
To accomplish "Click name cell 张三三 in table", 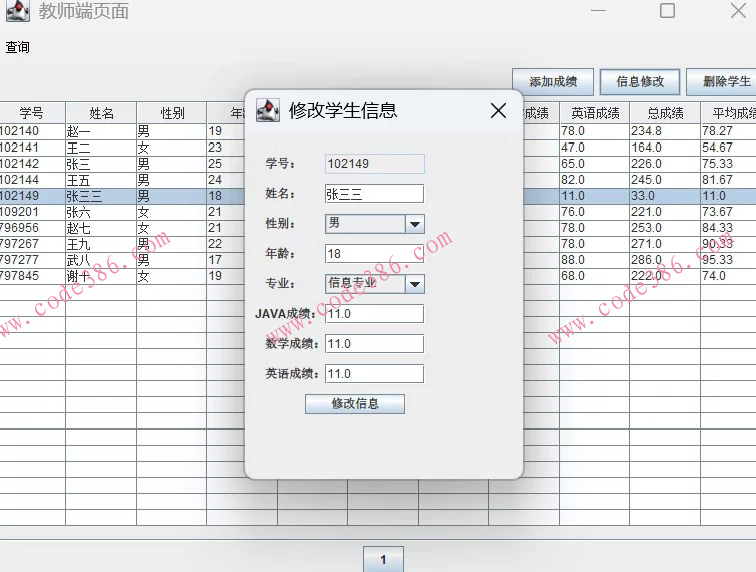I will click(x=101, y=196).
